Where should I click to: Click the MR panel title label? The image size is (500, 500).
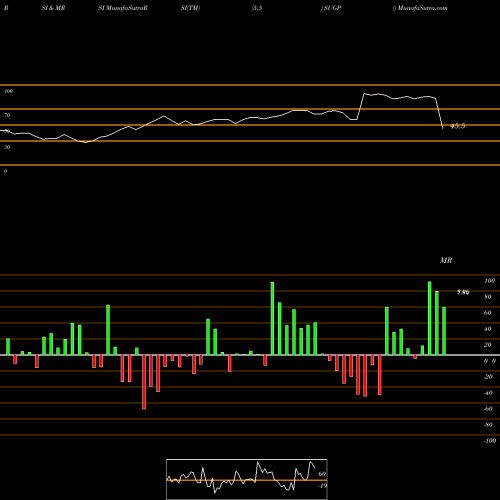(446, 260)
